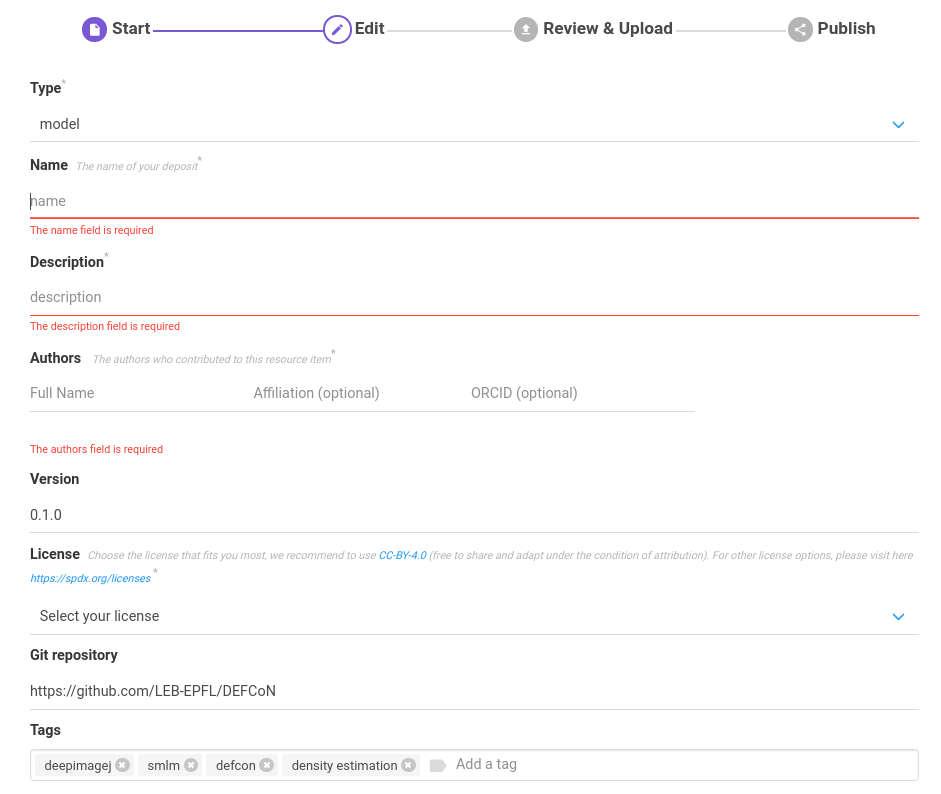This screenshot has width=941, height=794.
Task: Focus the name input field
Action: [474, 201]
